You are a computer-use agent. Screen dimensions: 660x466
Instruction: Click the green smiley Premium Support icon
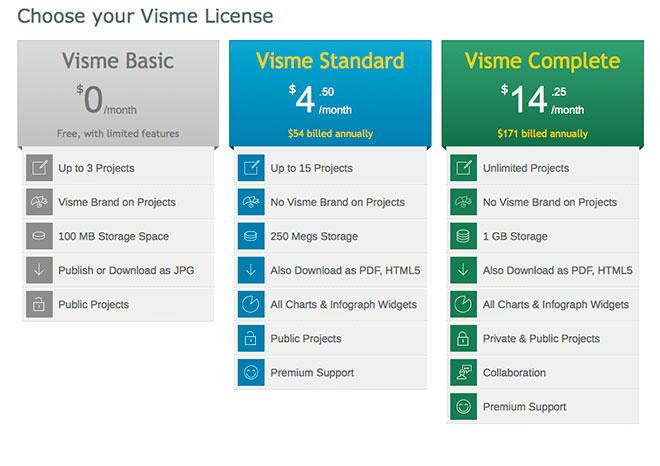[463, 406]
